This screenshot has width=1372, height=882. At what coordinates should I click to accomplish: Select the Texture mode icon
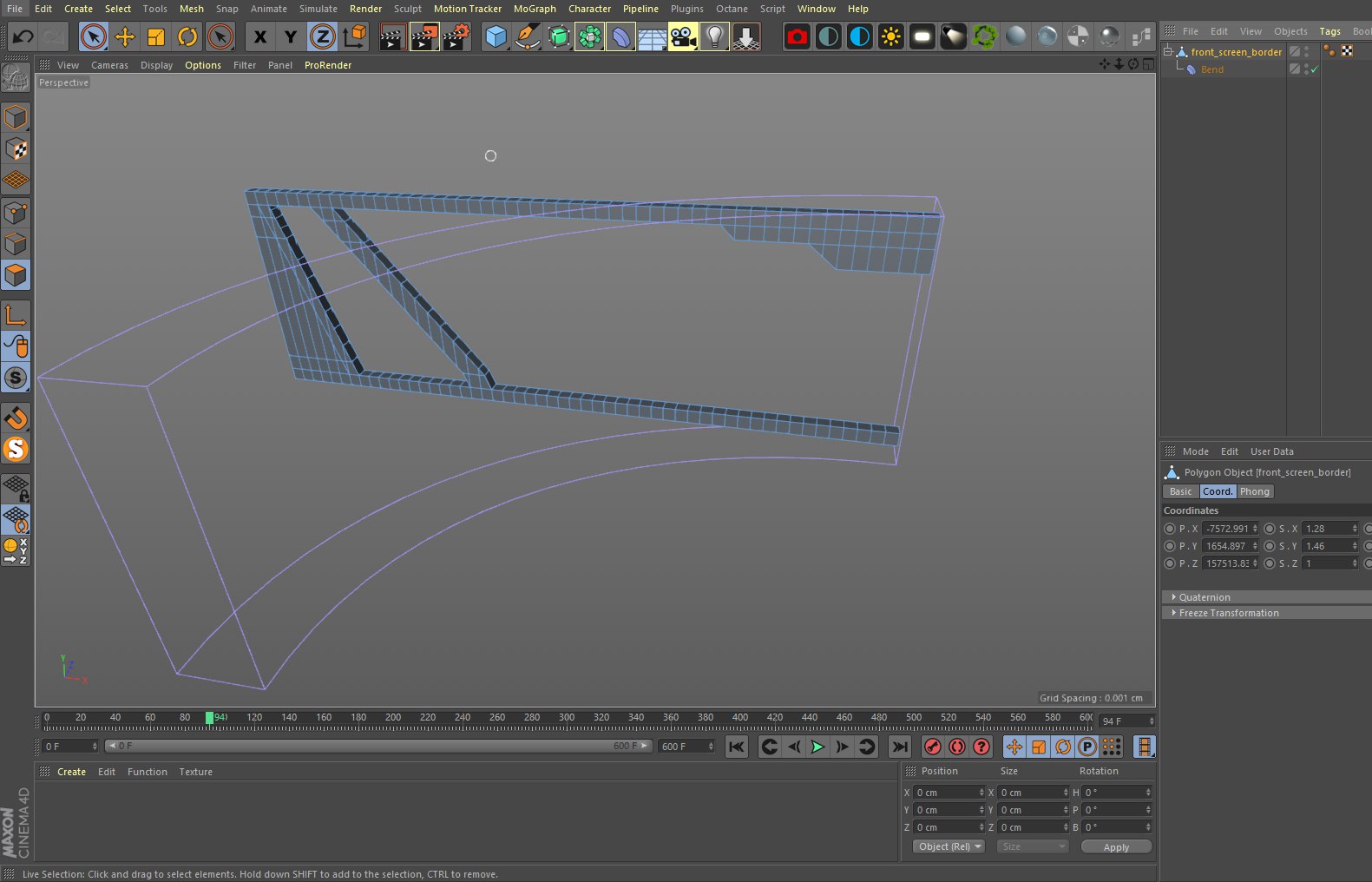point(16,148)
